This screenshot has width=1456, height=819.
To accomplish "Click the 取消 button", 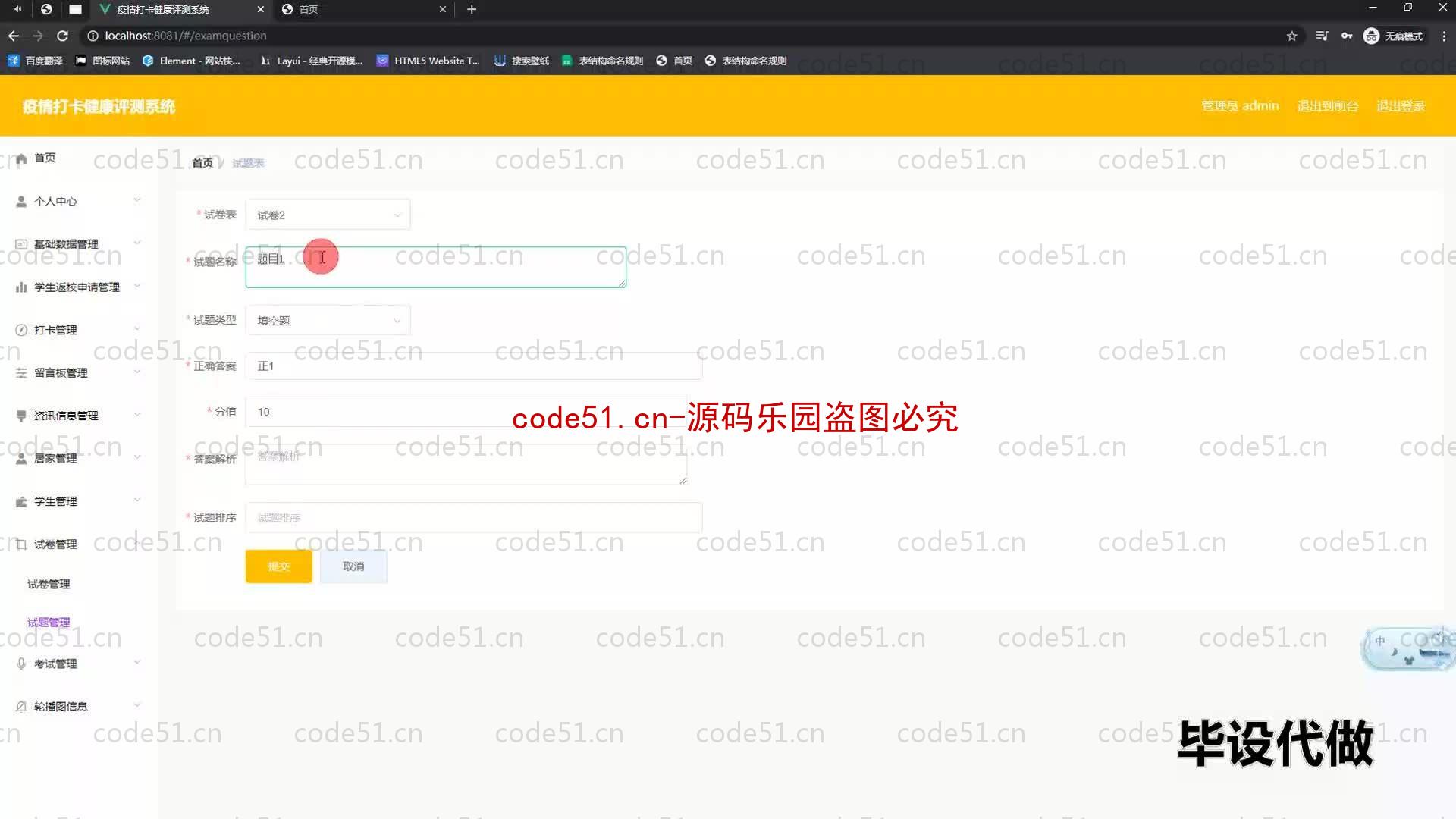I will pyautogui.click(x=354, y=566).
